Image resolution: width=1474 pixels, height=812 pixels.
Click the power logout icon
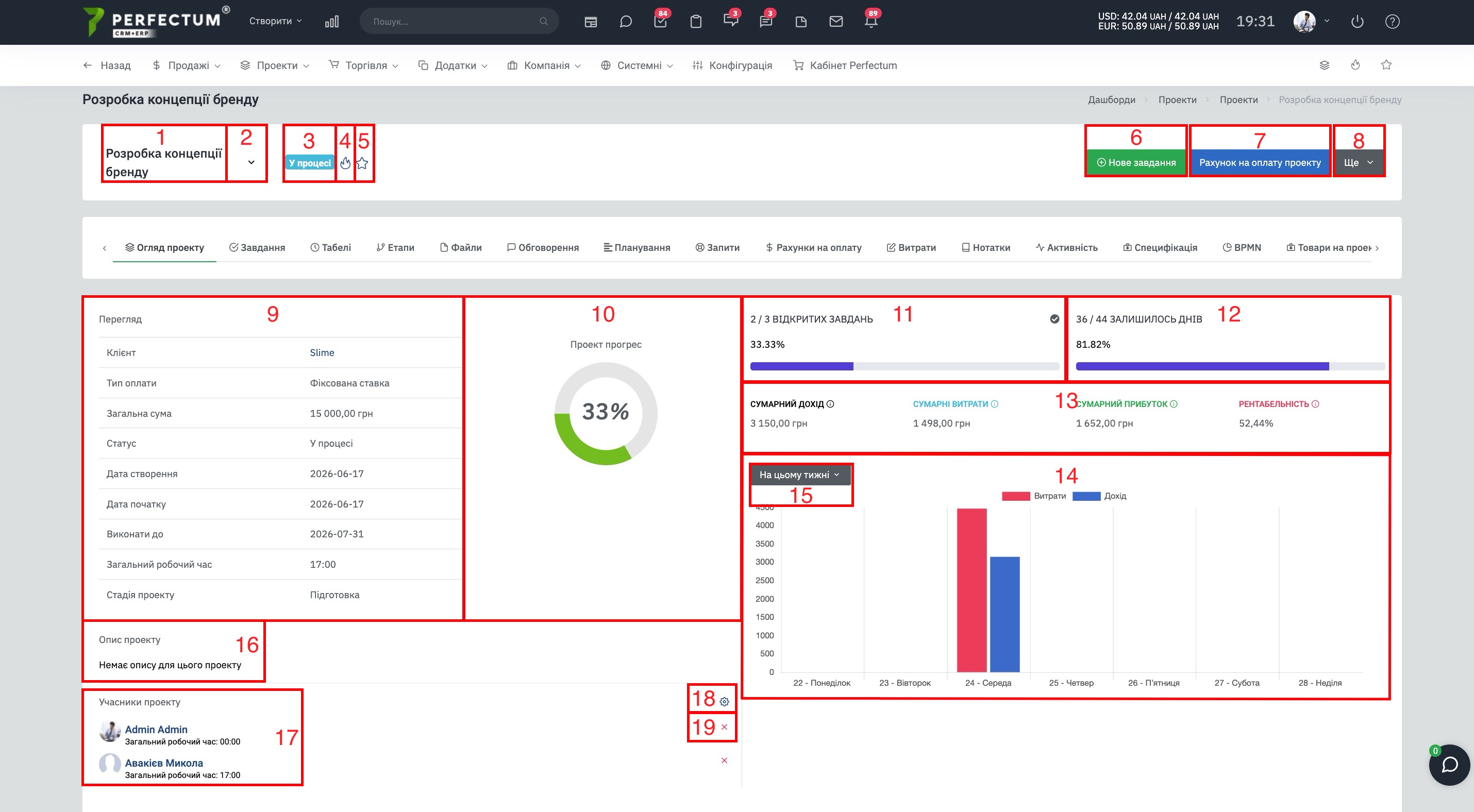1358,21
